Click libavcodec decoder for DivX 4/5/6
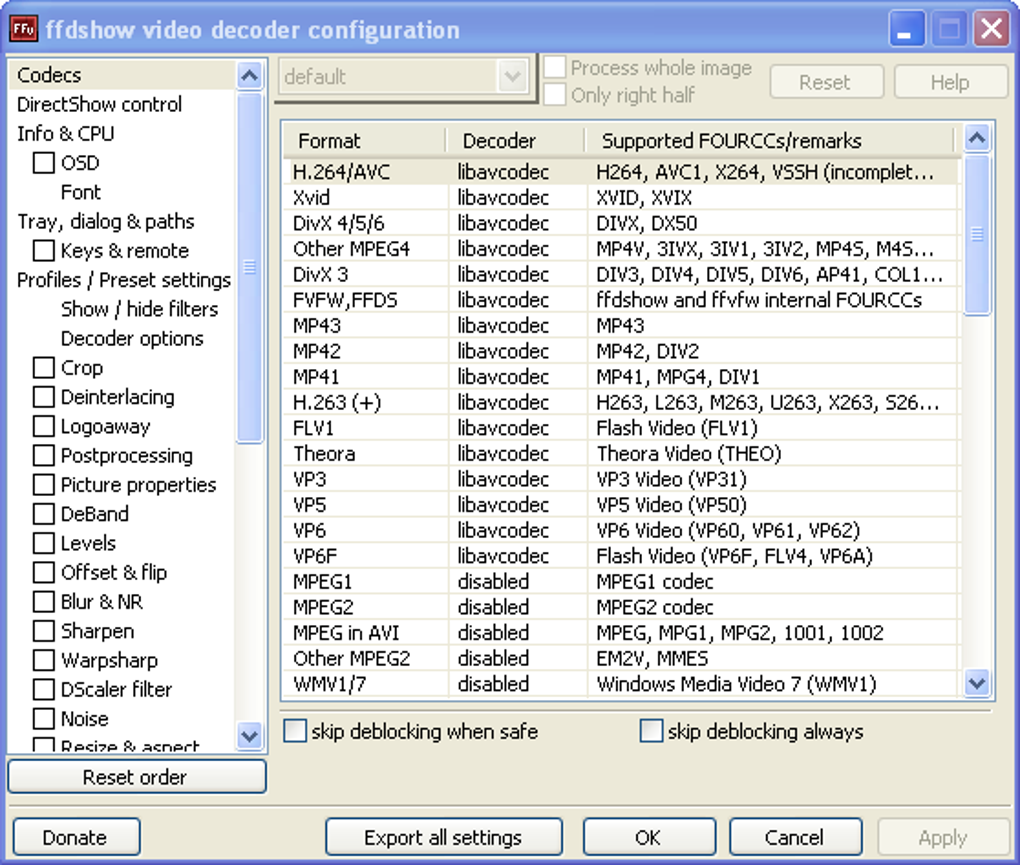The height and width of the screenshot is (865, 1020). coord(503,223)
